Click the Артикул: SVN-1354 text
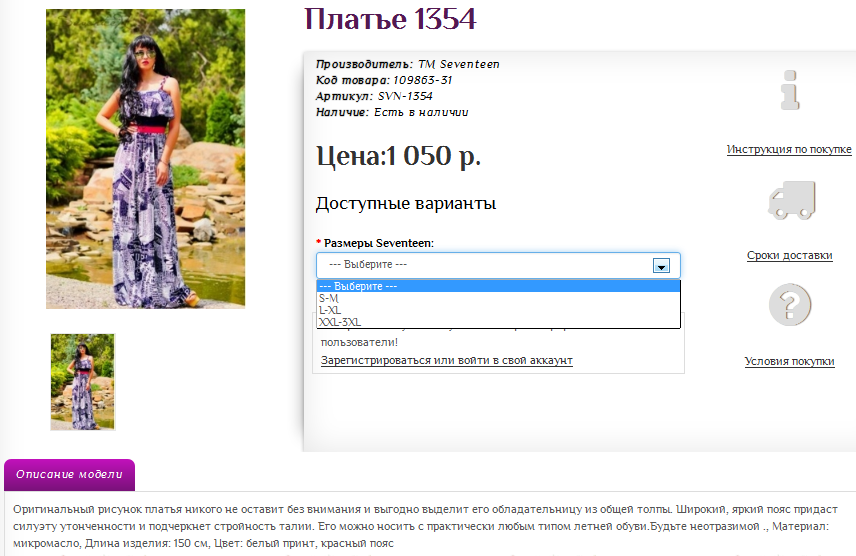The width and height of the screenshot is (856, 556). tap(374, 96)
